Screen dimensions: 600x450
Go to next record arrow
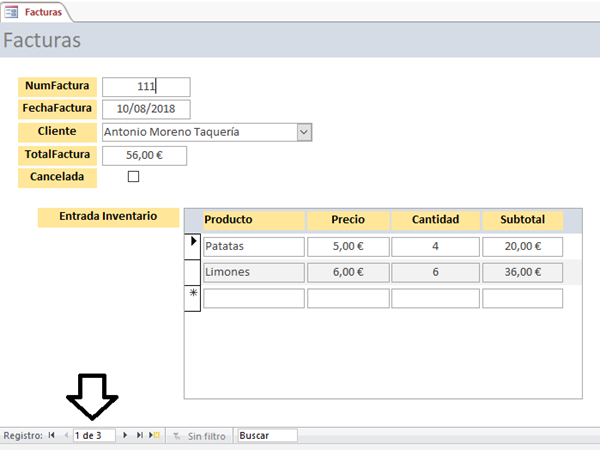point(125,436)
